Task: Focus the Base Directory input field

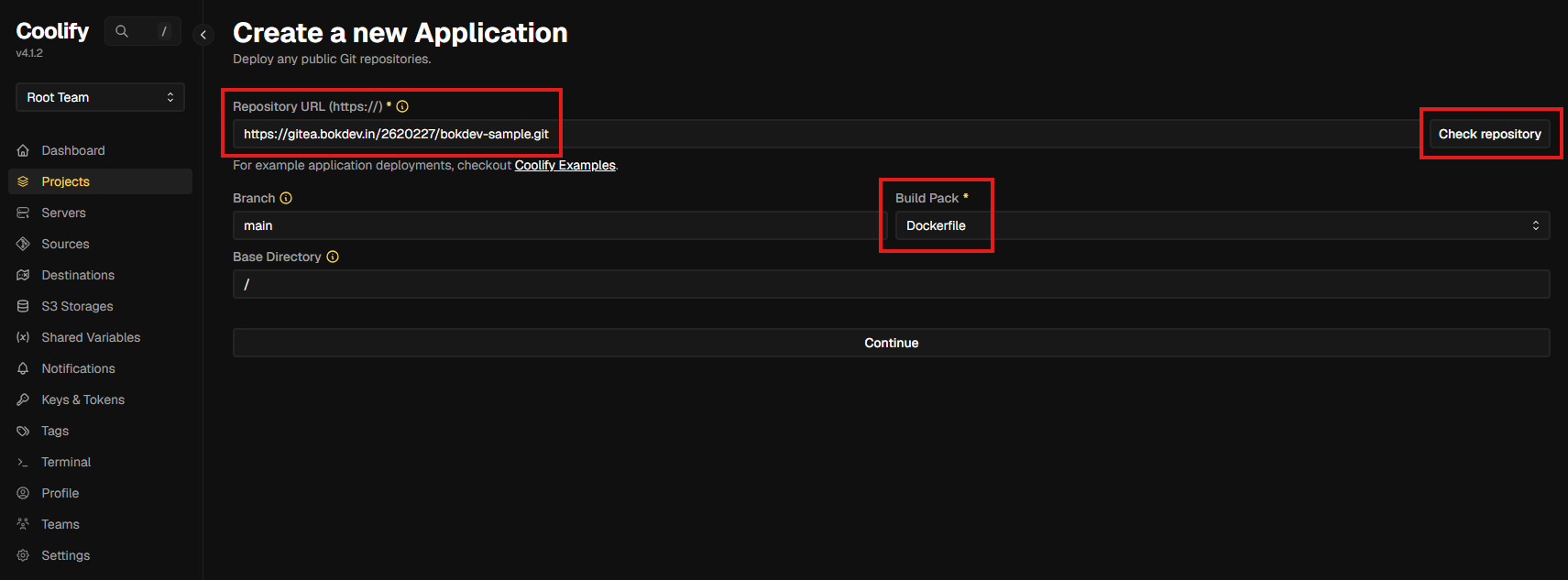Action: 892,284
